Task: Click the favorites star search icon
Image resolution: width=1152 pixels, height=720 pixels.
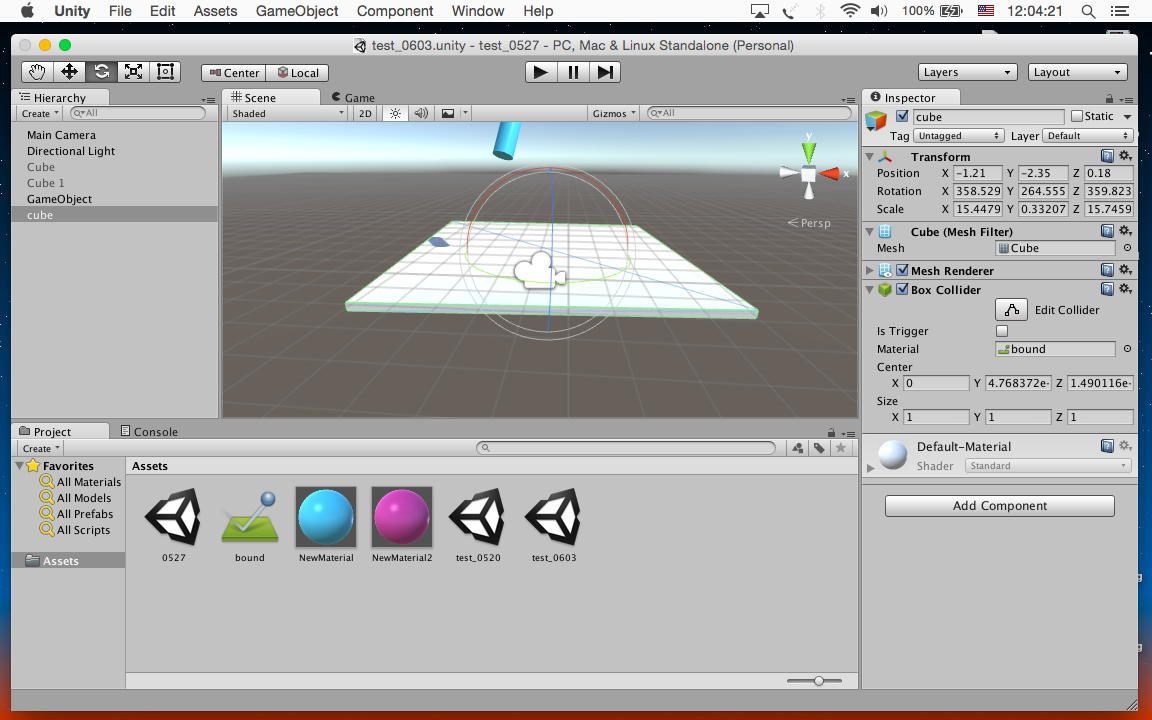Action: point(840,448)
